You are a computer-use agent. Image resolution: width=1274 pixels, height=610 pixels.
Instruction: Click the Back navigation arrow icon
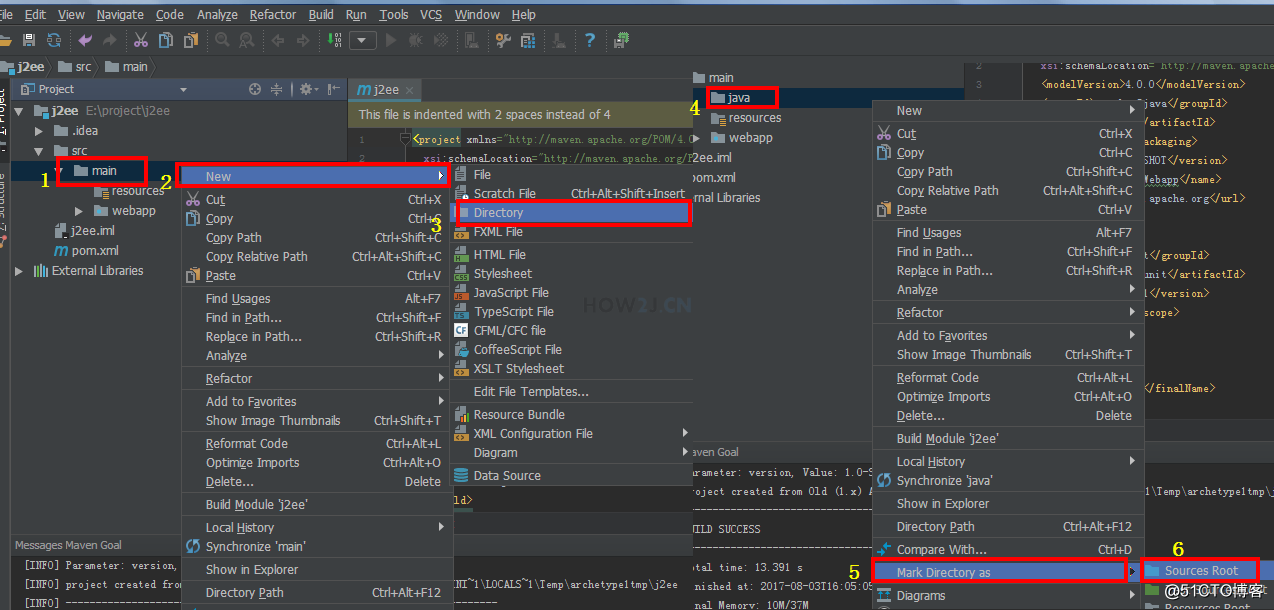tap(277, 40)
